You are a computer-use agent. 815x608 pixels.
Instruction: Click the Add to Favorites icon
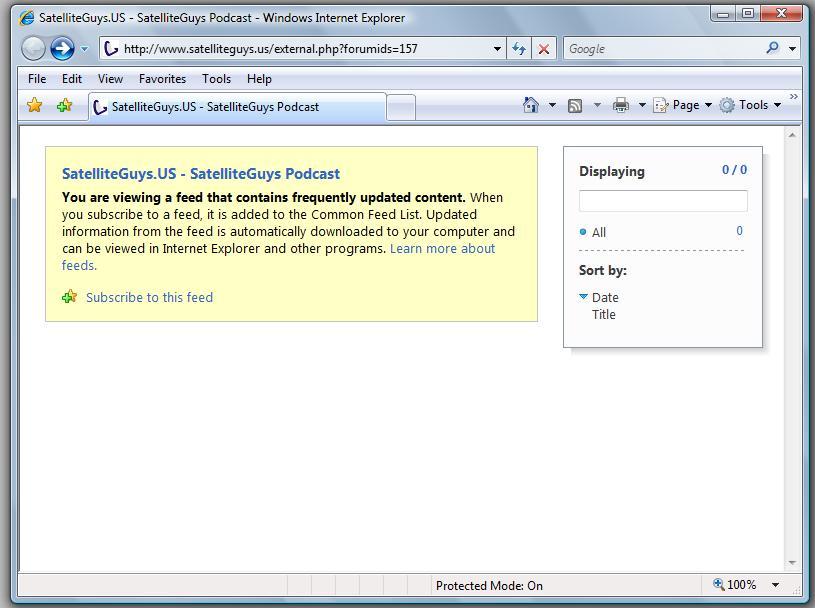pos(65,105)
